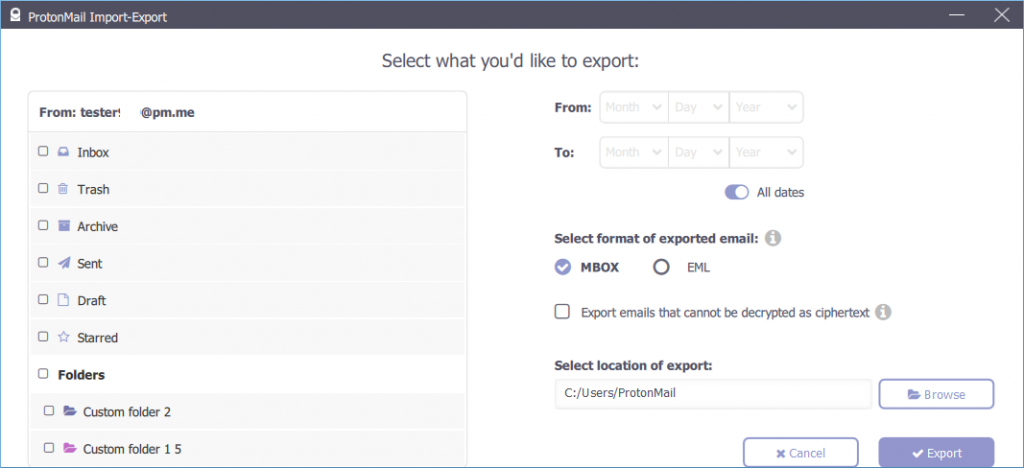Check the Custom folder 2 checkbox

pyautogui.click(x=49, y=411)
